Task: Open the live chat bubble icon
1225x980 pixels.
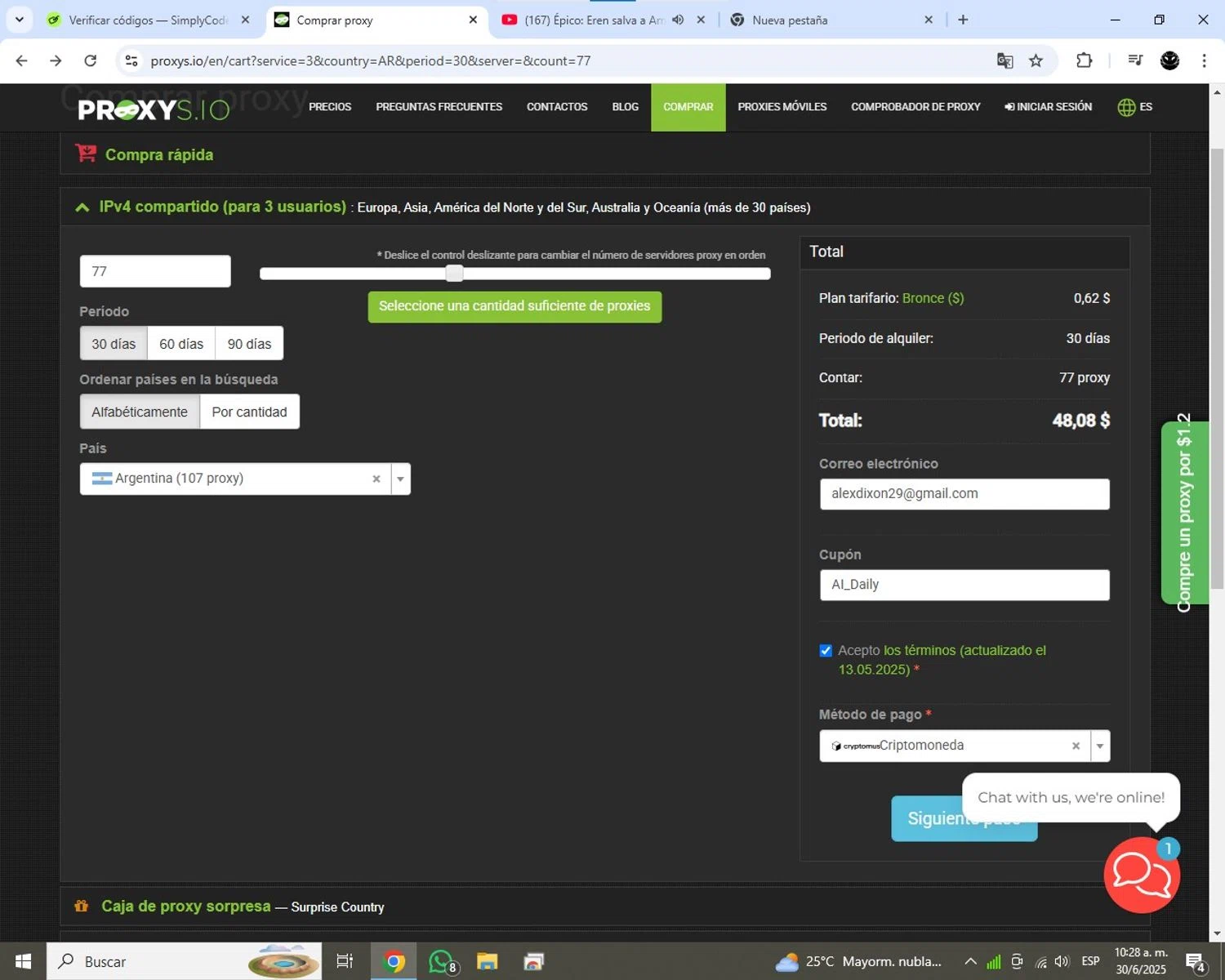Action: [1142, 875]
